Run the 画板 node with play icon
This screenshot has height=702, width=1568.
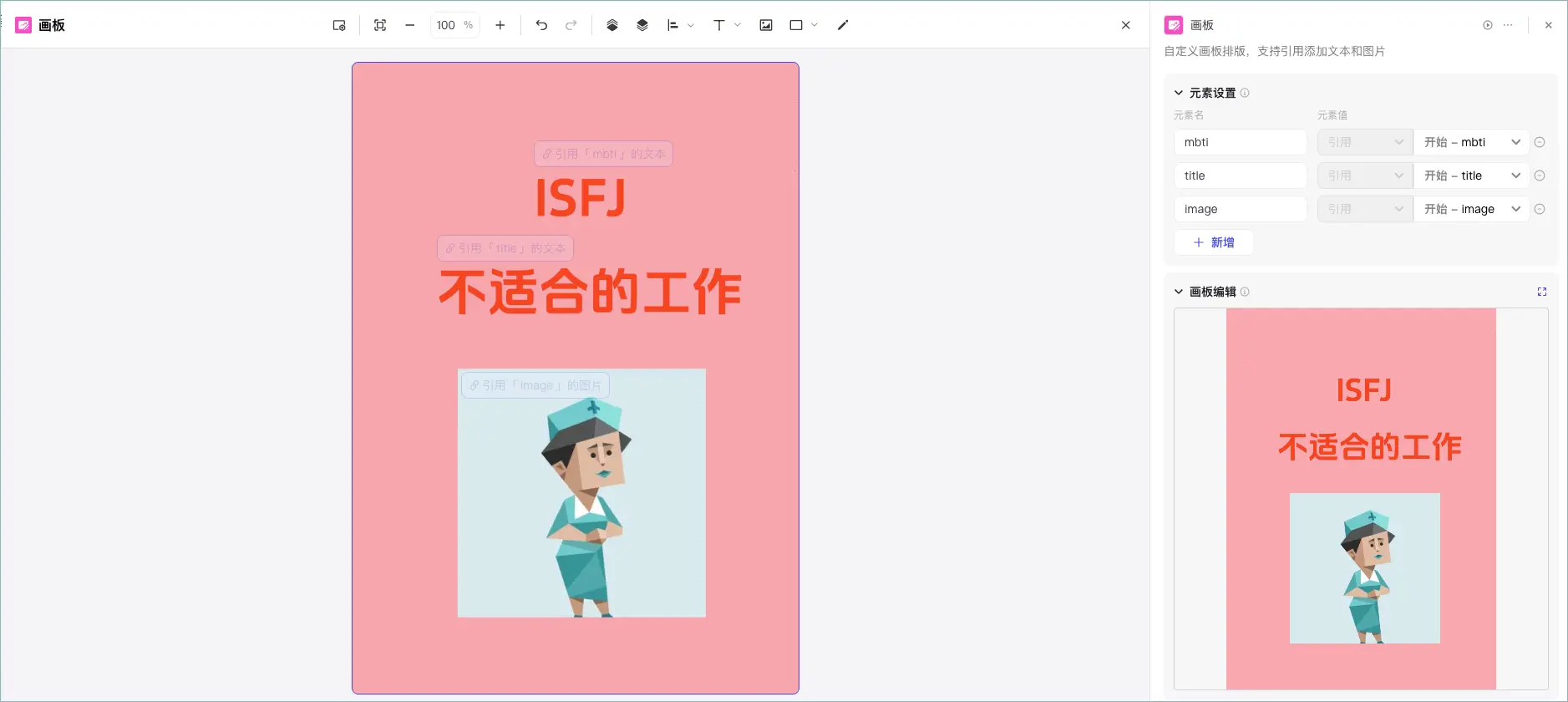tap(1488, 25)
